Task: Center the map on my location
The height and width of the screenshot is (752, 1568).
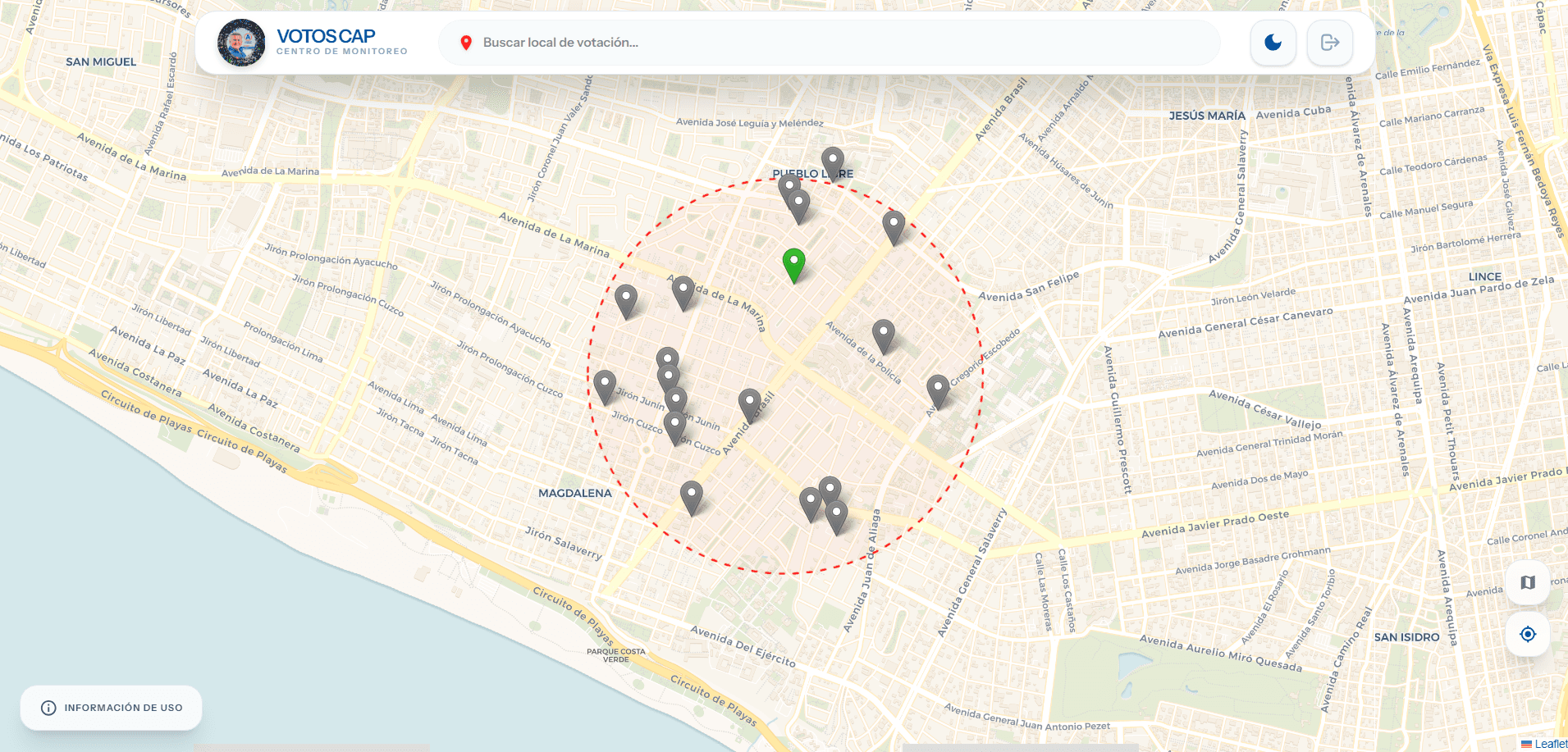Action: tap(1527, 634)
